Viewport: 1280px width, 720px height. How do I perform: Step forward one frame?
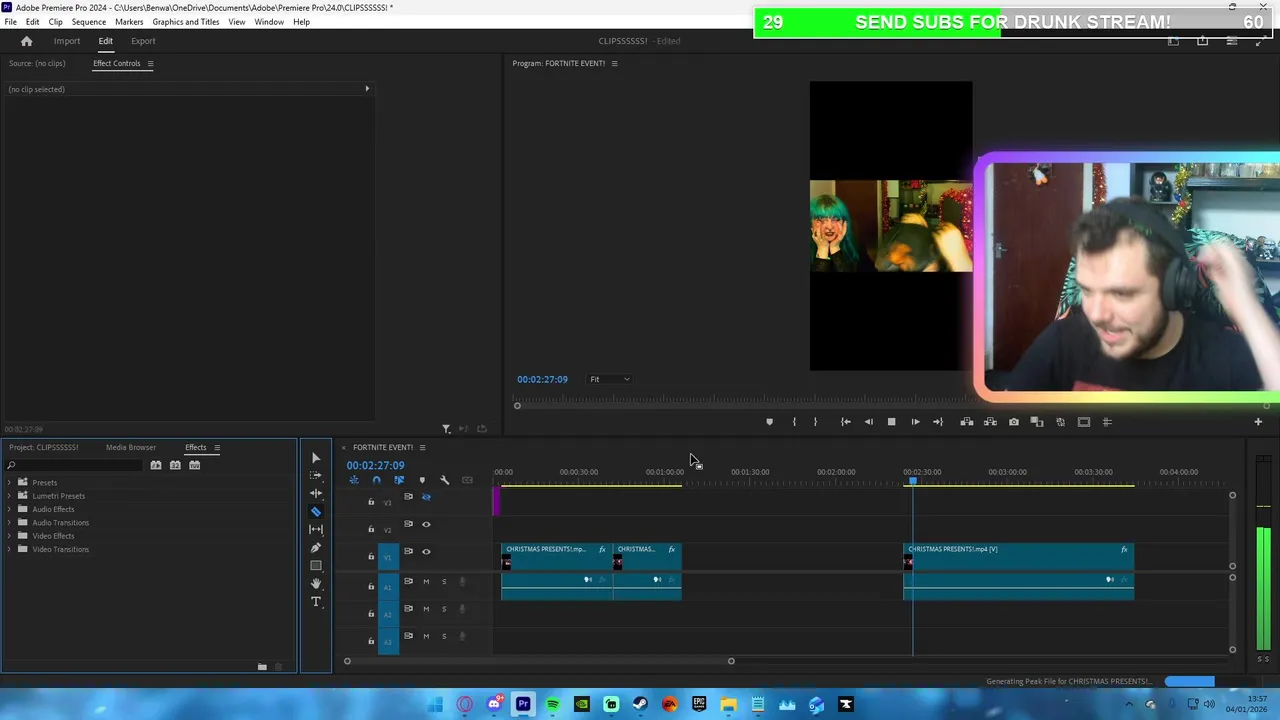coord(915,422)
